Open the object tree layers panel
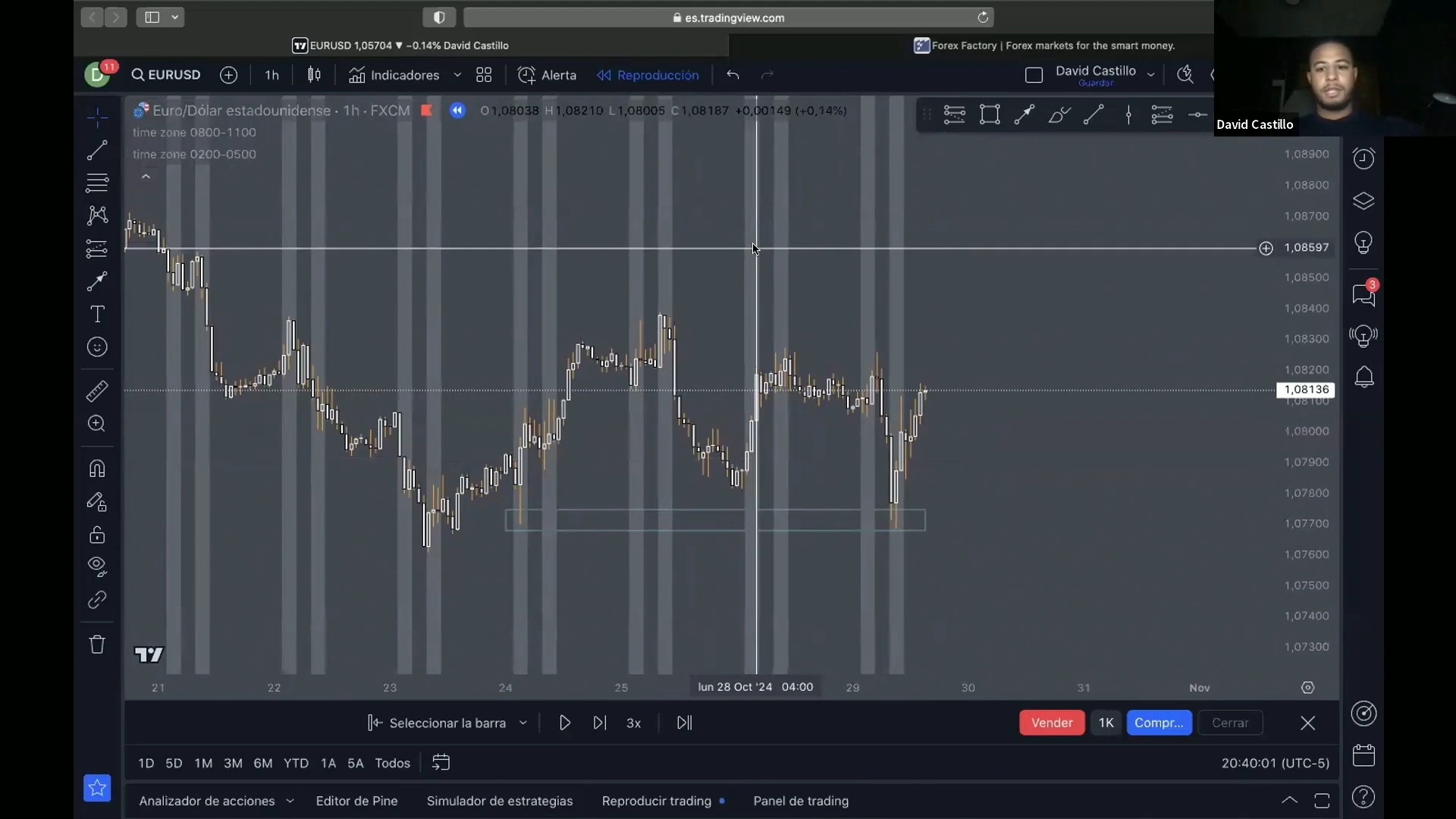The width and height of the screenshot is (1456, 819). pyautogui.click(x=1363, y=201)
